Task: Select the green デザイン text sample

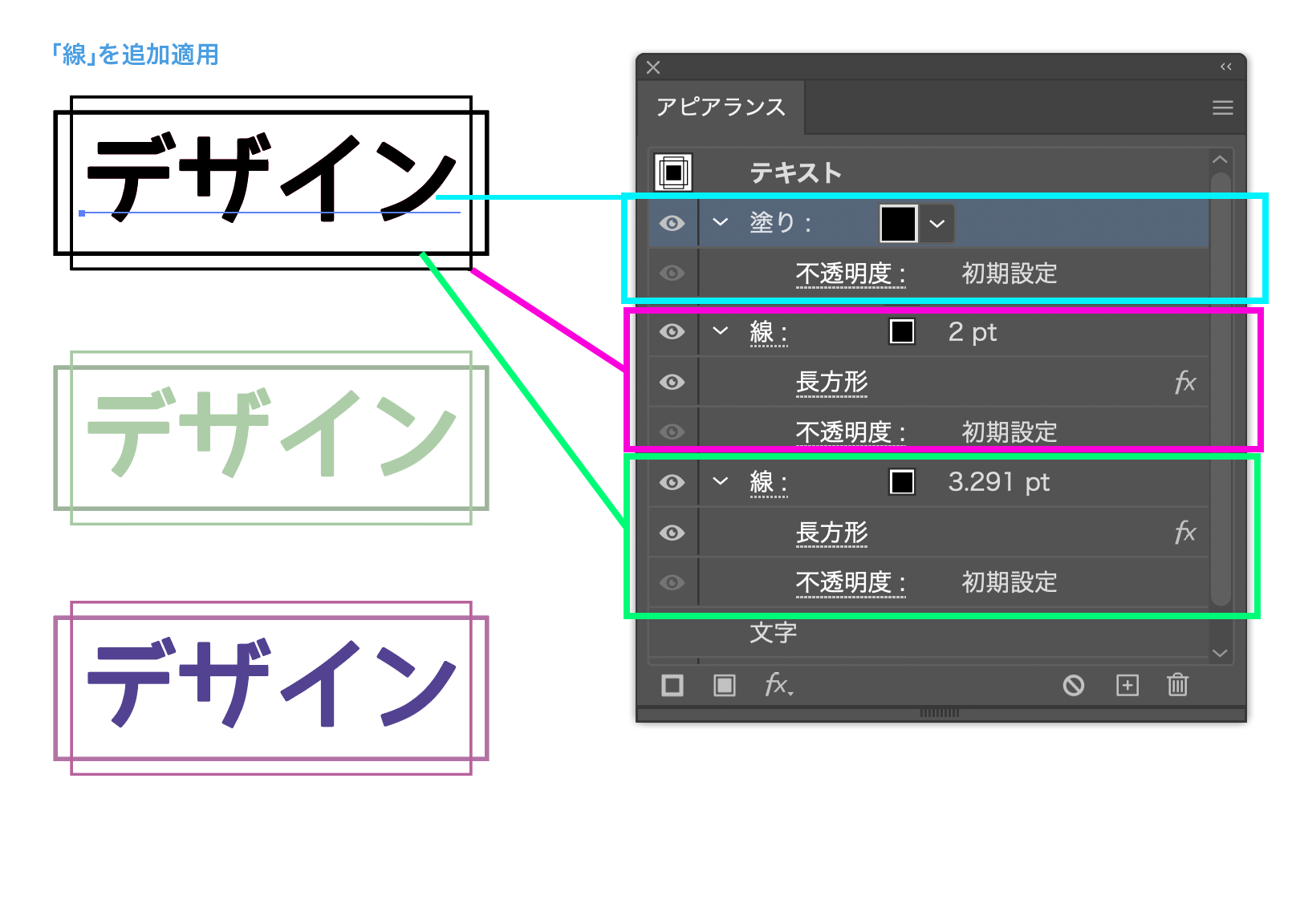Action: click(271, 433)
